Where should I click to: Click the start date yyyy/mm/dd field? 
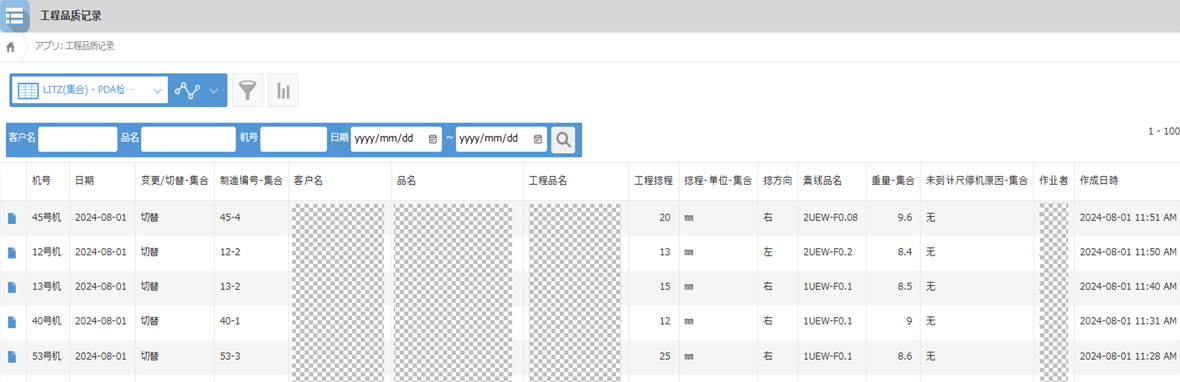tap(396, 139)
